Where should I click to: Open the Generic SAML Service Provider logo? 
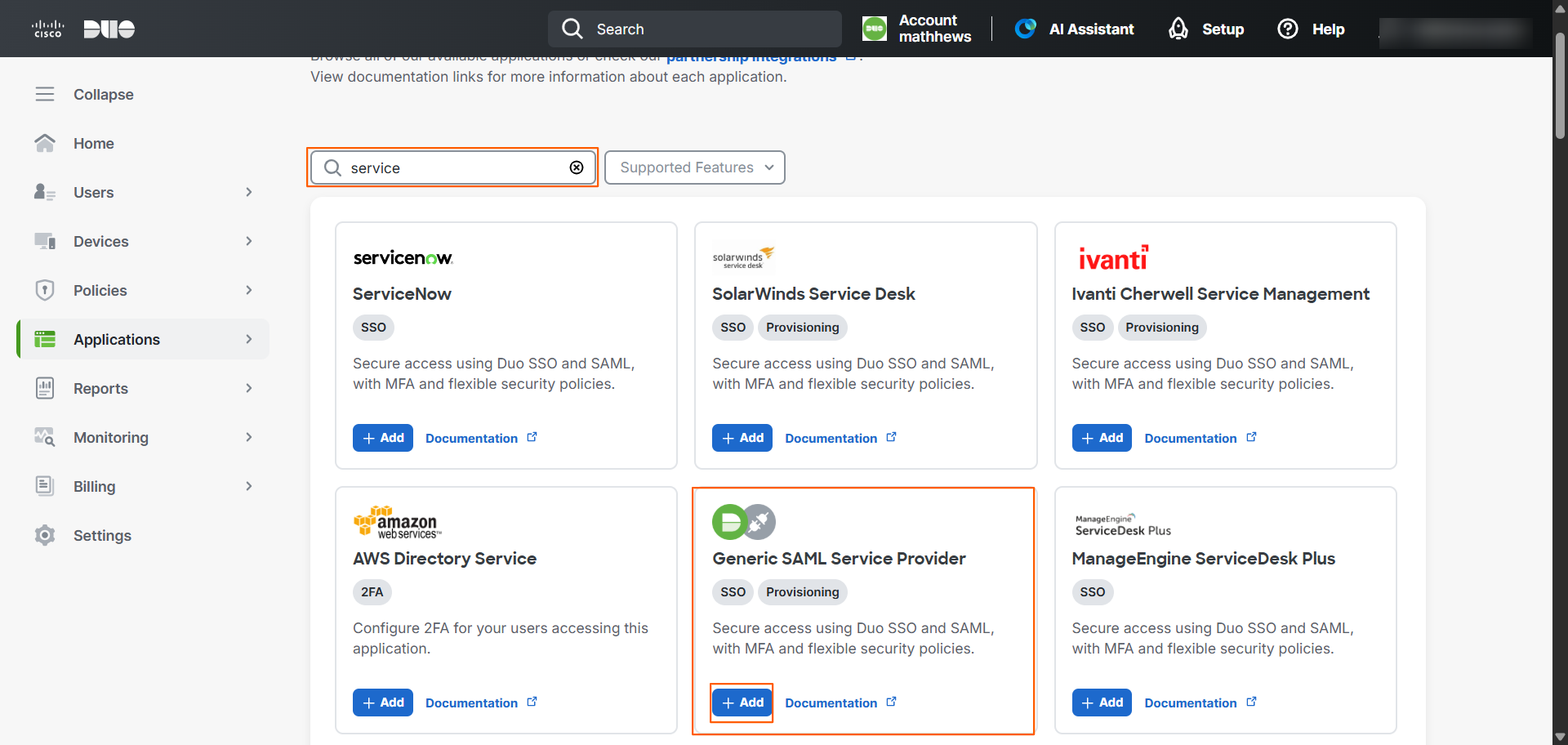[x=744, y=522]
